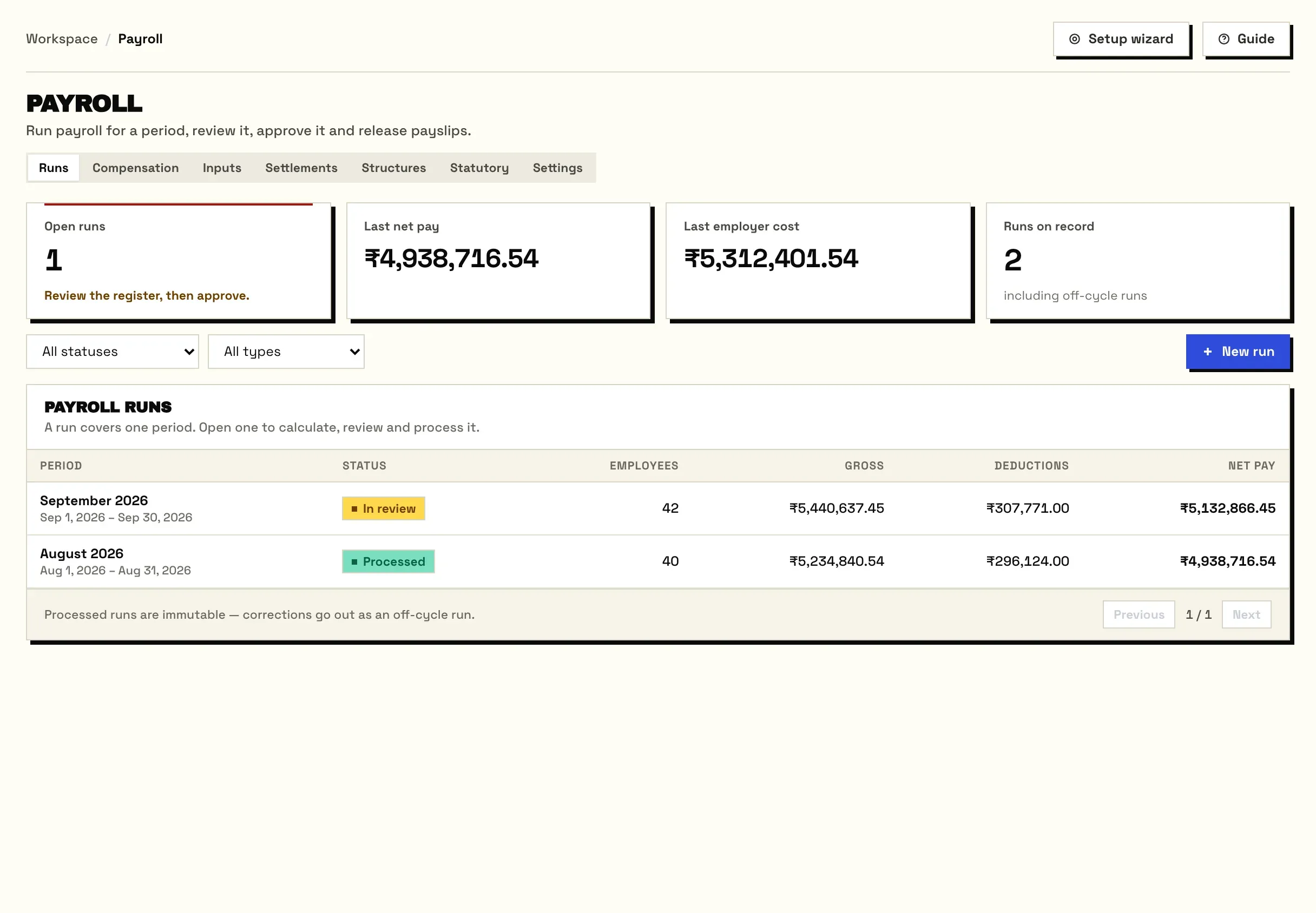Click the plus icon on New run

1207,352
